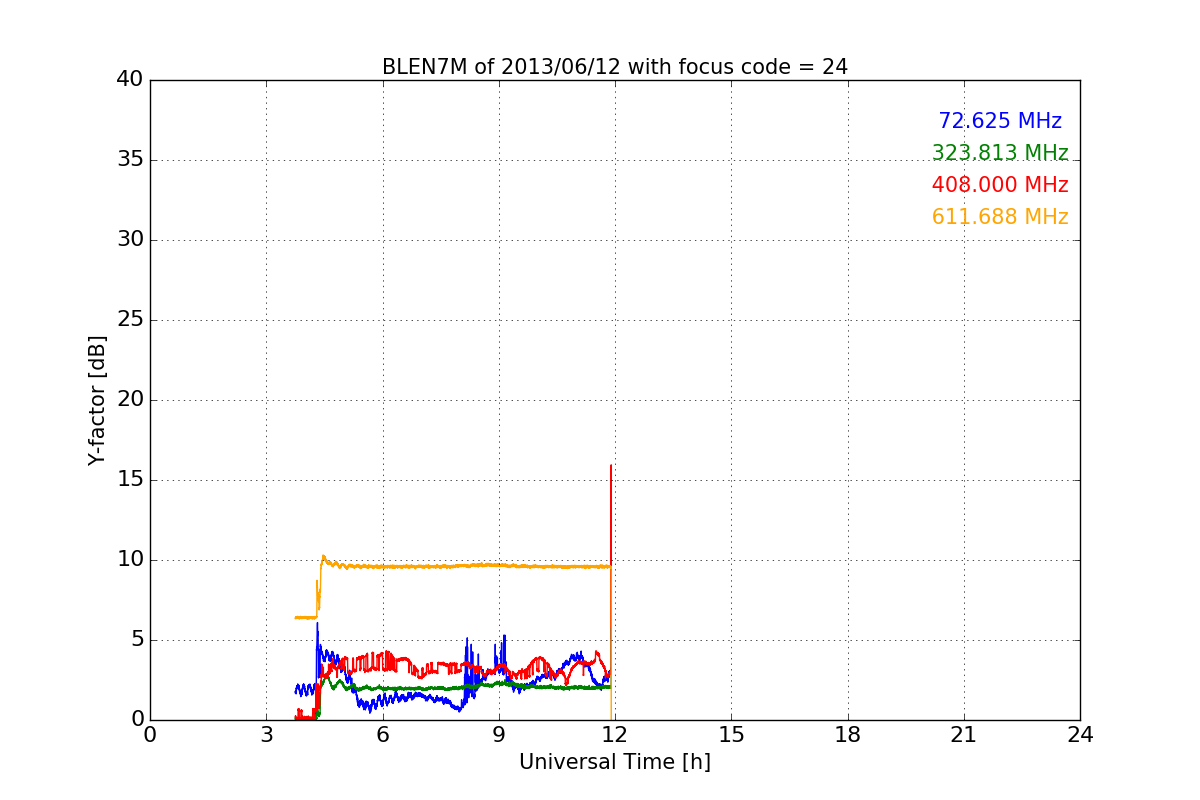Image resolution: width=1200 pixels, height=800 pixels.
Task: Click the x-axis tick label 3
Action: click(x=266, y=734)
